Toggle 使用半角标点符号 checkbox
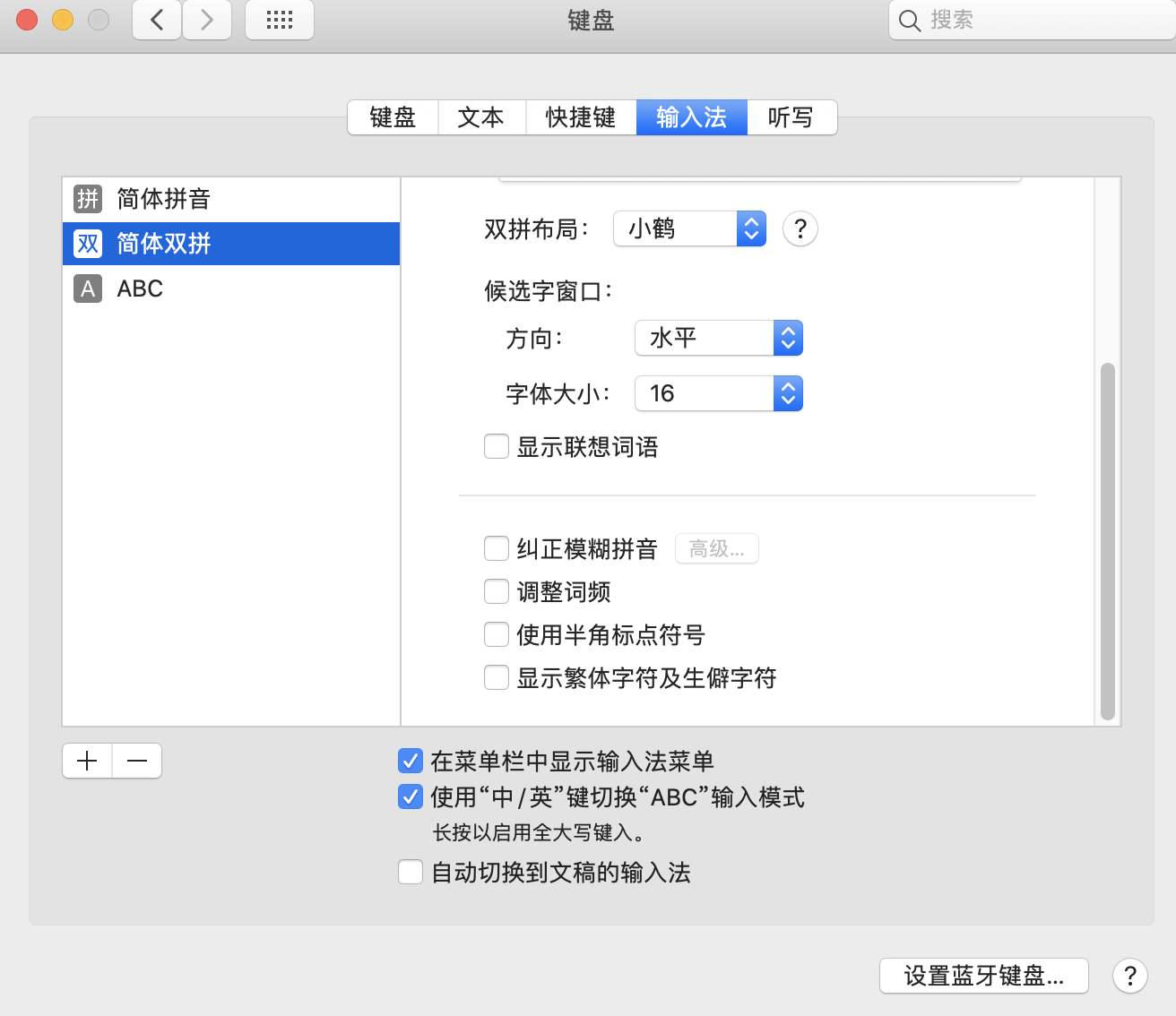The height and width of the screenshot is (1016, 1176). click(497, 634)
